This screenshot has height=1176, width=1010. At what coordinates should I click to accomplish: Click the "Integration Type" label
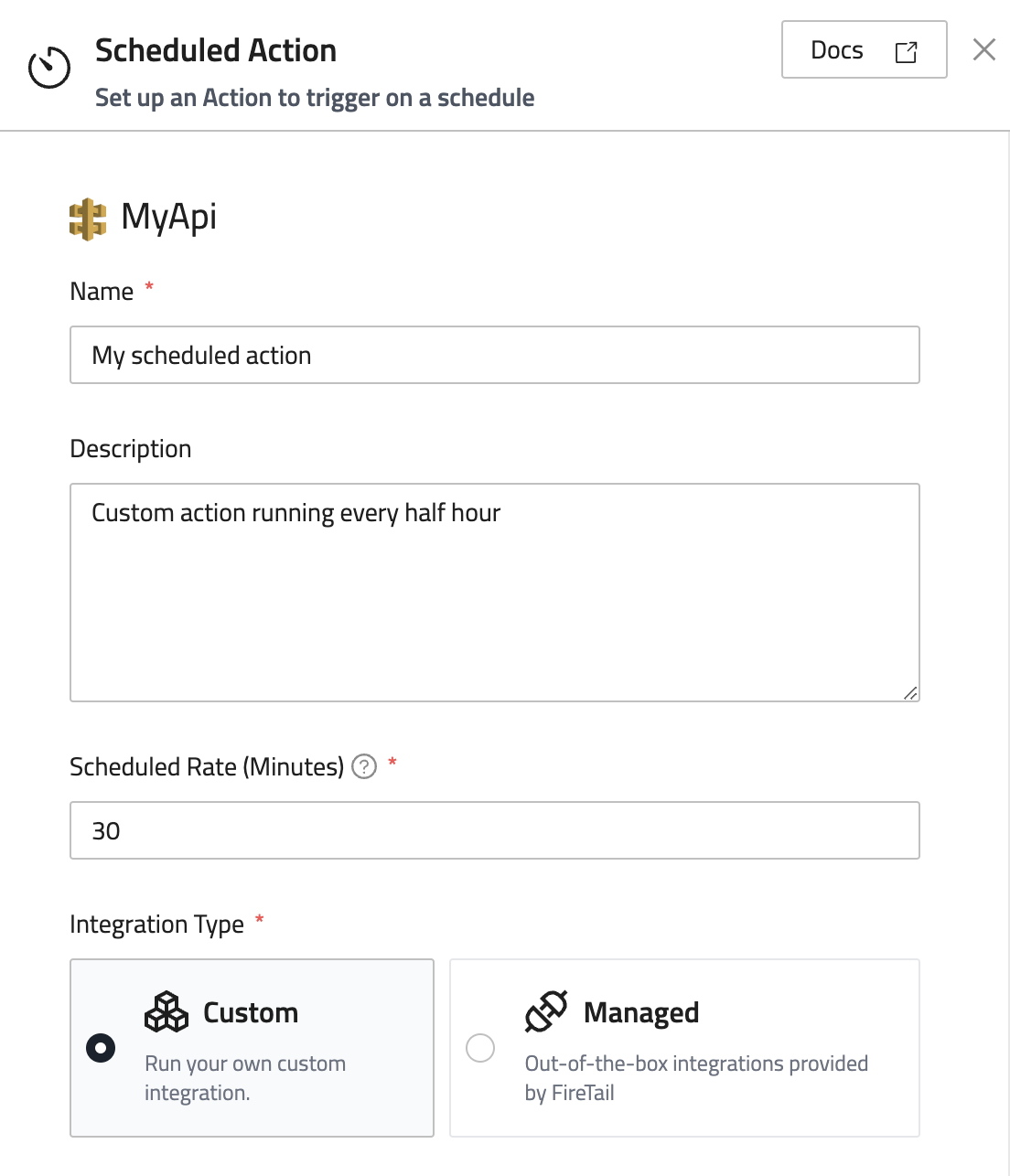pyautogui.click(x=156, y=925)
